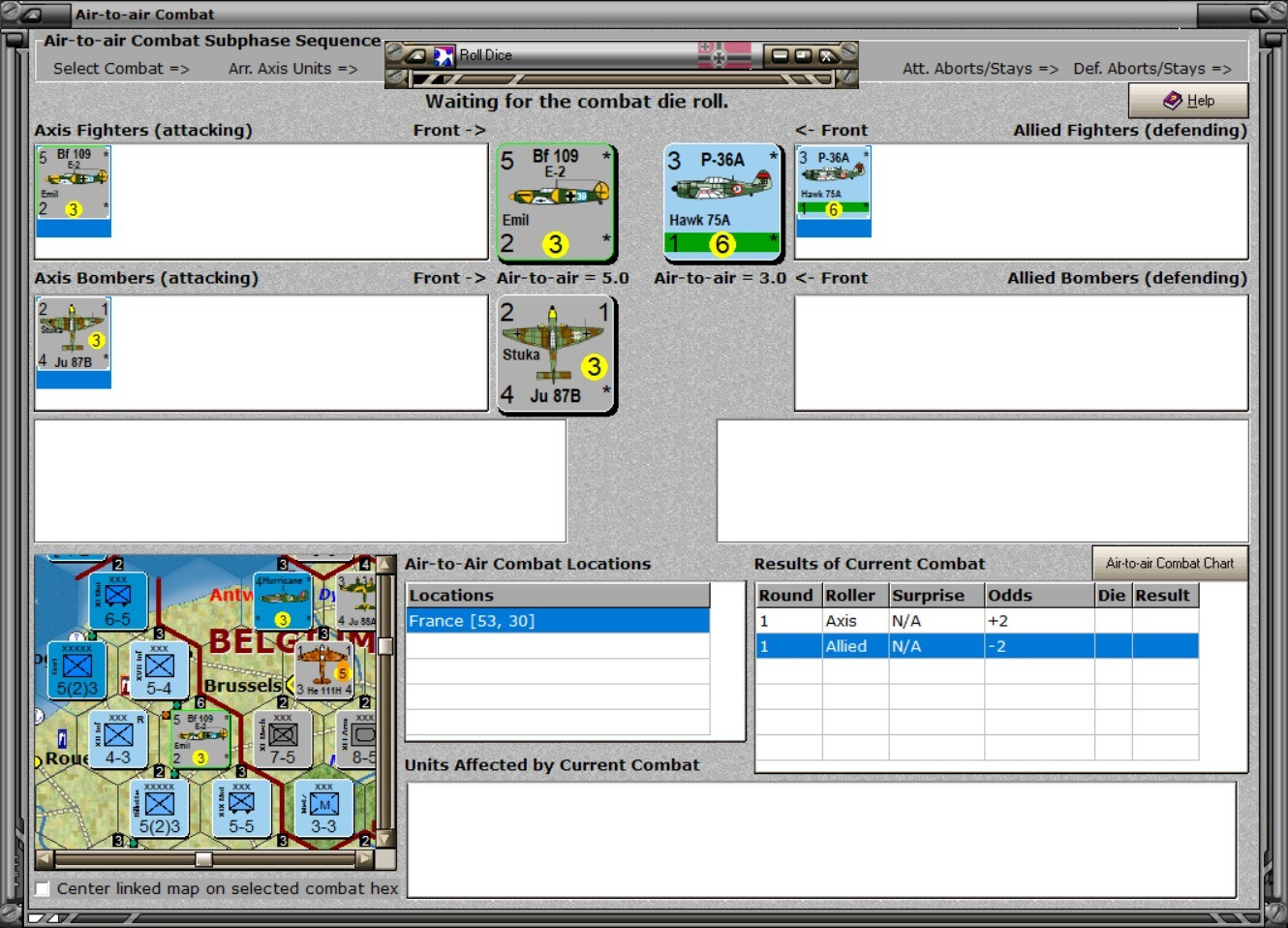The width and height of the screenshot is (1288, 928).
Task: Click the German flag in Roll Dice bar
Action: [x=724, y=55]
